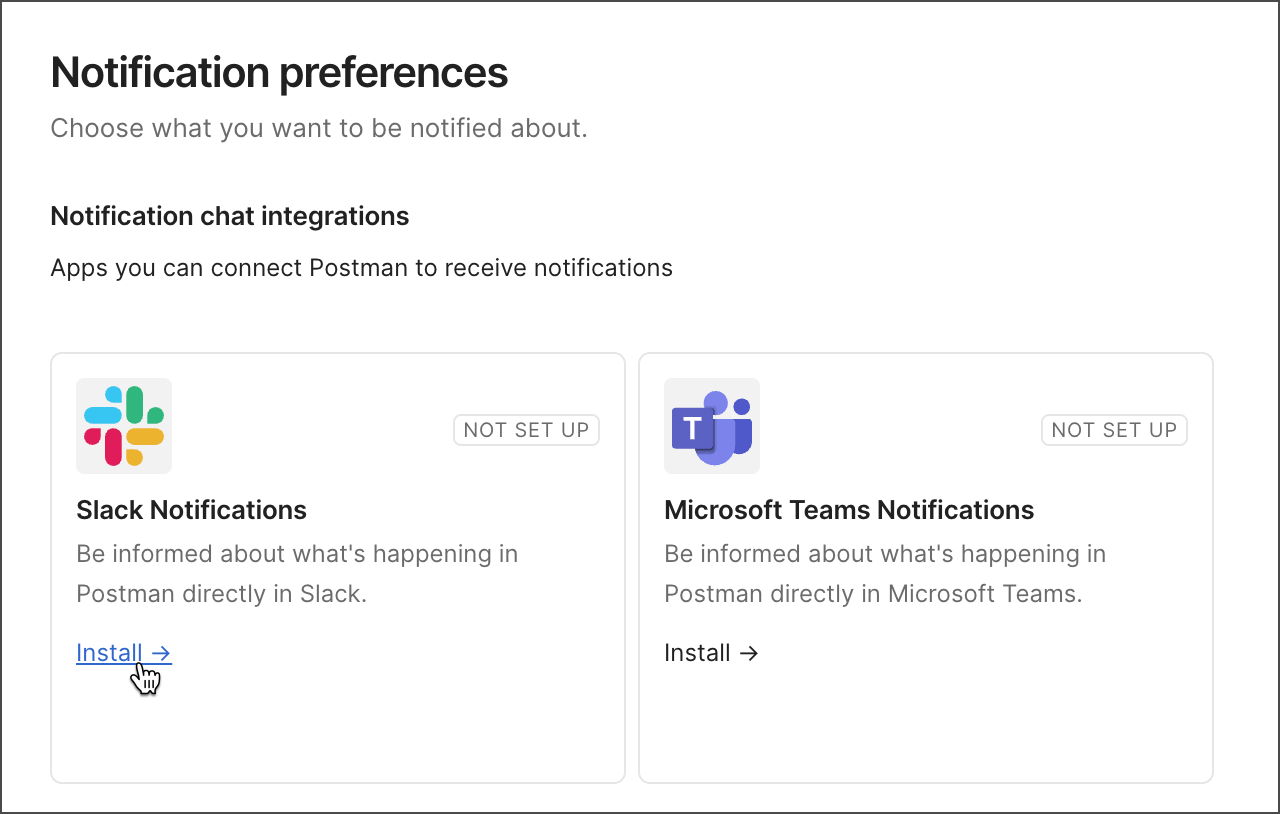The height and width of the screenshot is (814, 1280).
Task: Click the arrow beside the Teams Install link
Action: (x=749, y=653)
